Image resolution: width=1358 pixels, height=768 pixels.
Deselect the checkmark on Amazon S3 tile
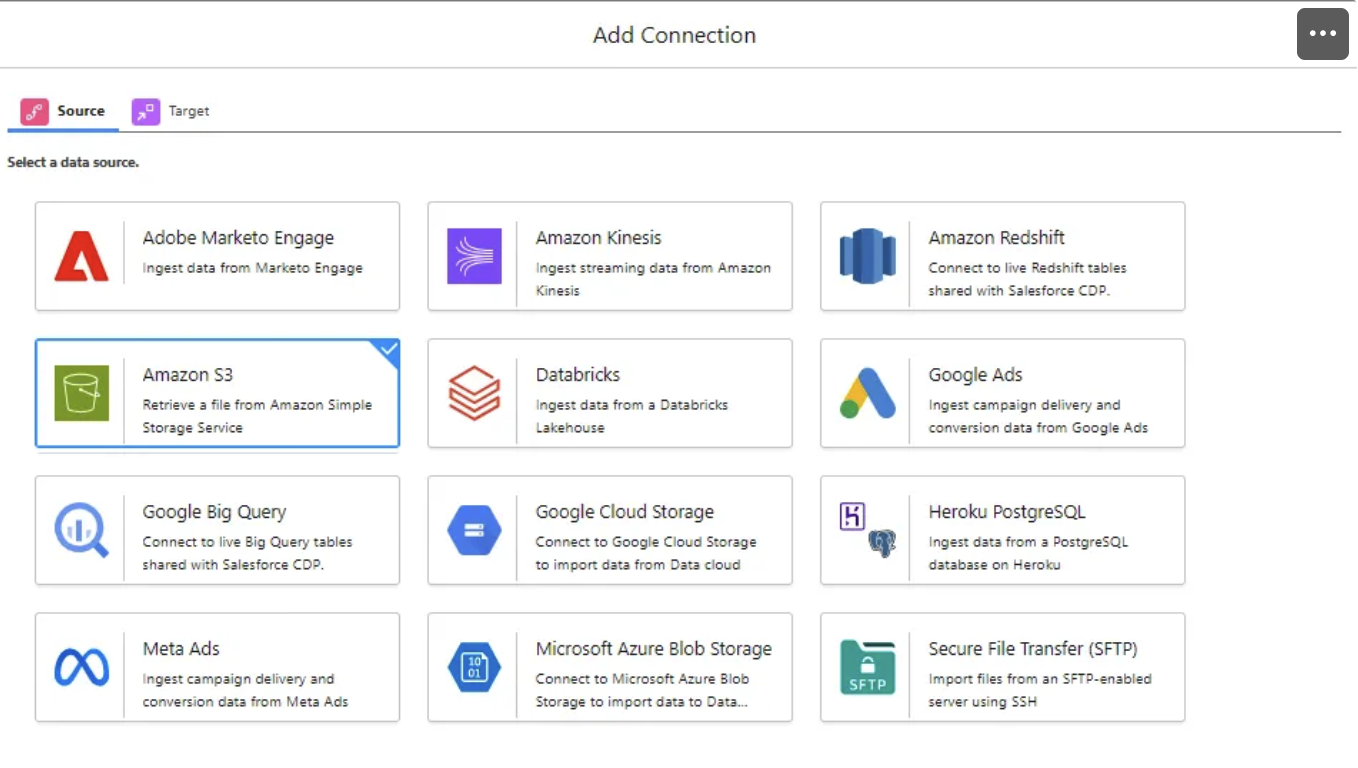386,351
